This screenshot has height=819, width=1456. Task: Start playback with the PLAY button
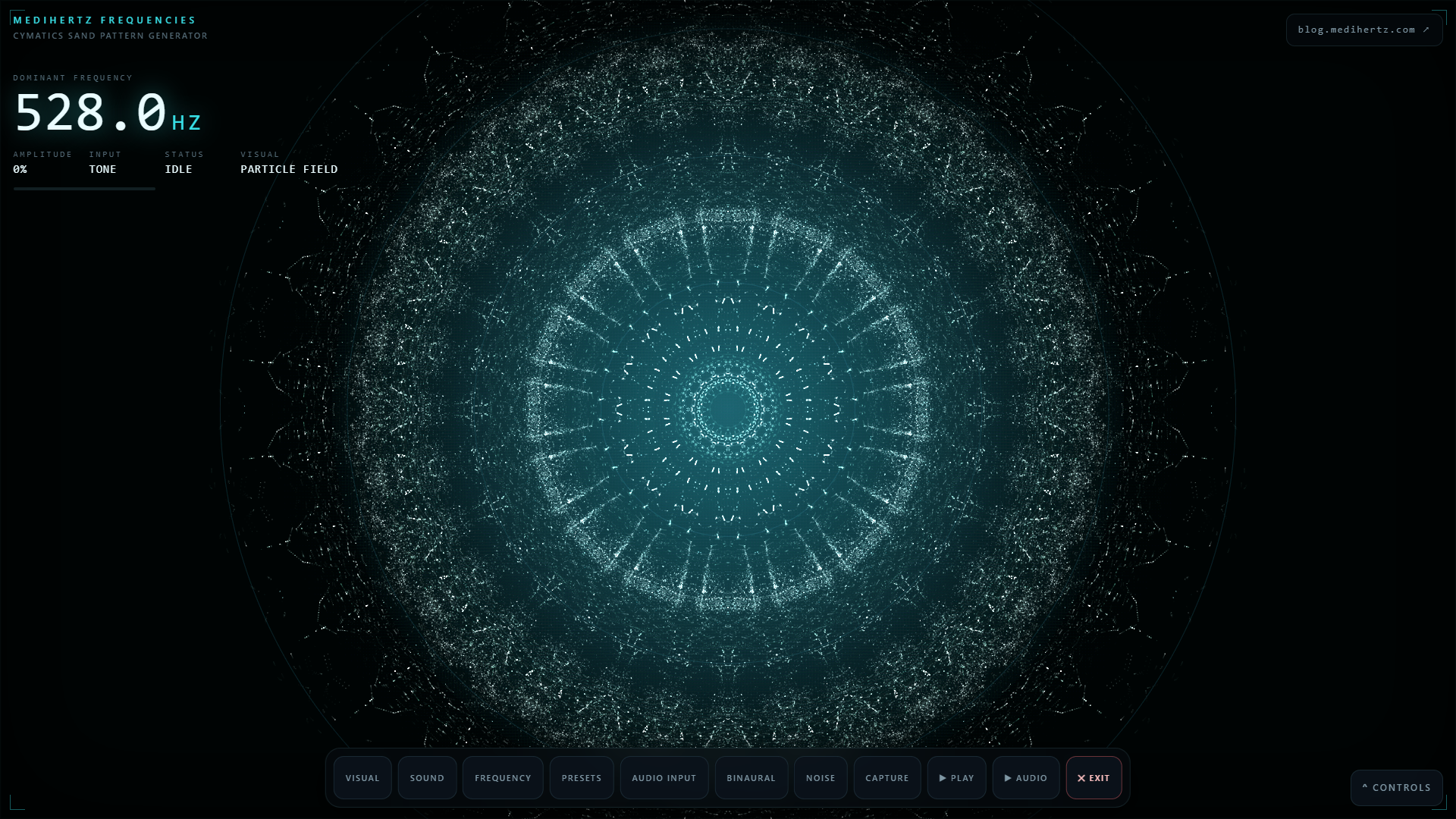tap(957, 777)
